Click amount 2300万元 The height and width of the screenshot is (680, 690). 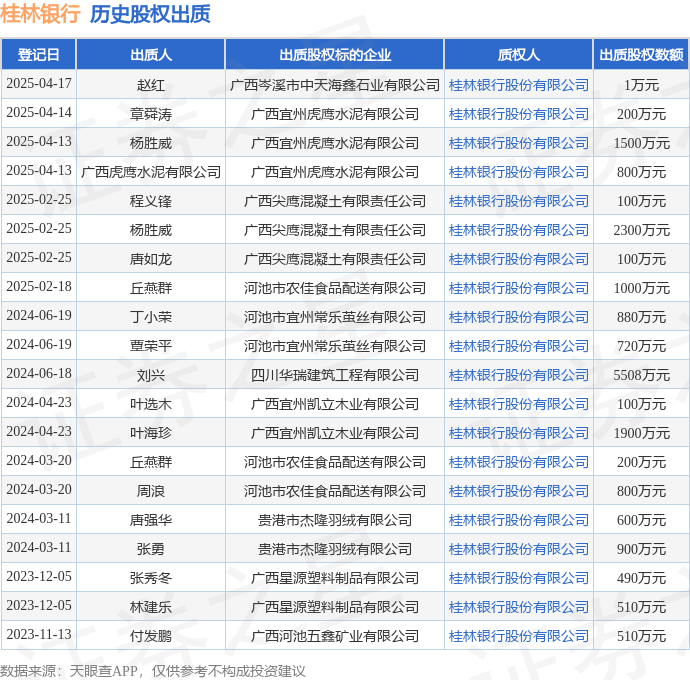[641, 230]
